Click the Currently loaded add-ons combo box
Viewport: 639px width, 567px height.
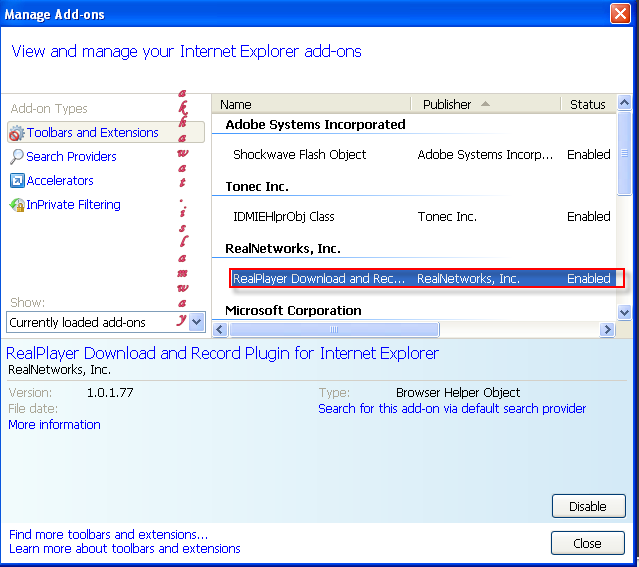pyautogui.click(x=106, y=322)
